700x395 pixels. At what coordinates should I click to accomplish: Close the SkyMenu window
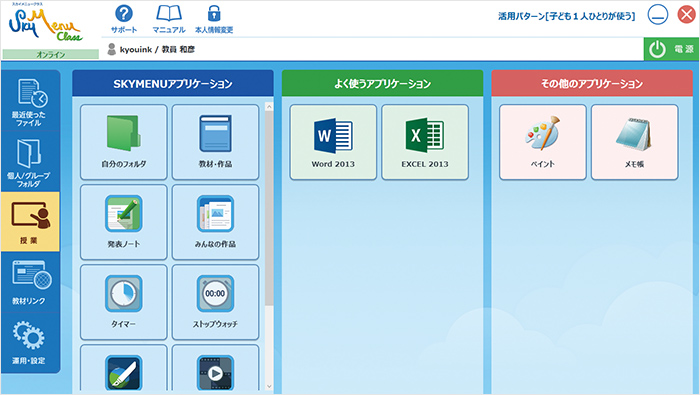(687, 14)
